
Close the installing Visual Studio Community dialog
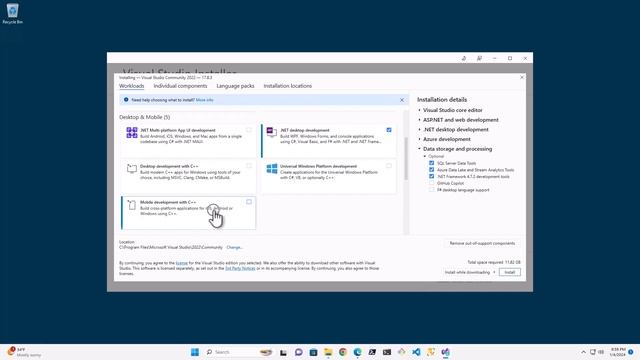click(522, 77)
